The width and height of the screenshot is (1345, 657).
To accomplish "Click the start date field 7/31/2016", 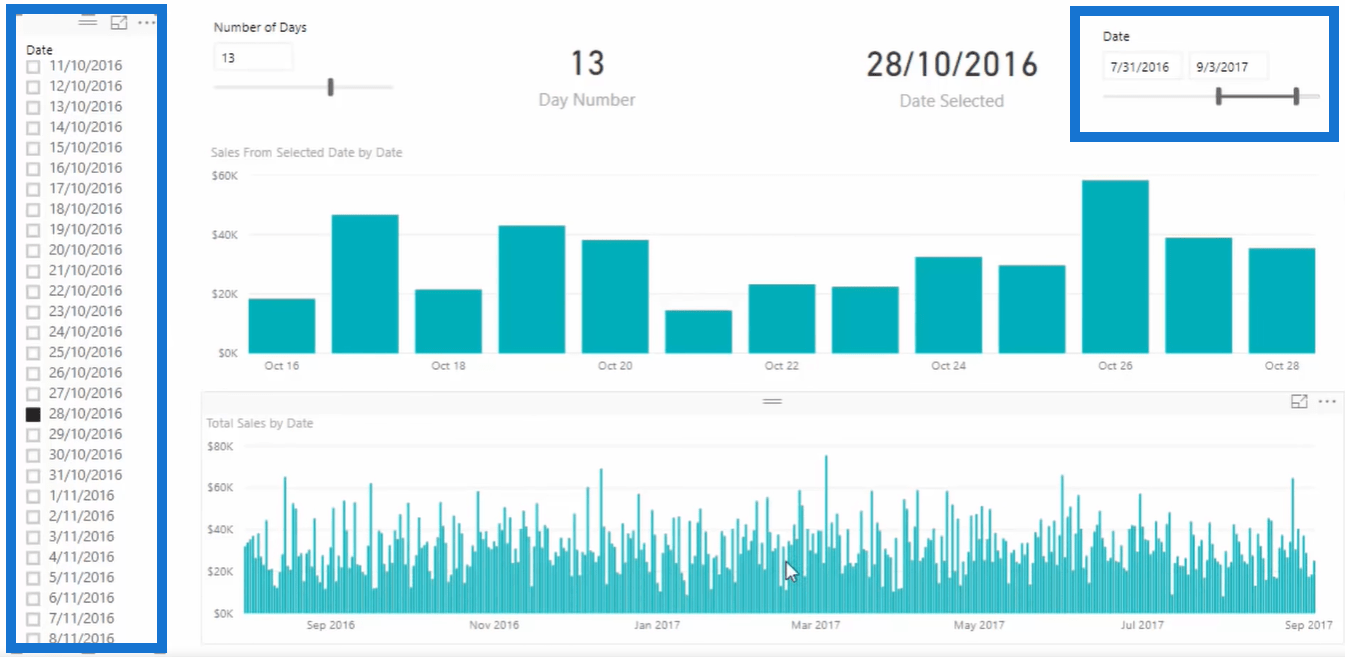I will pyautogui.click(x=1143, y=67).
